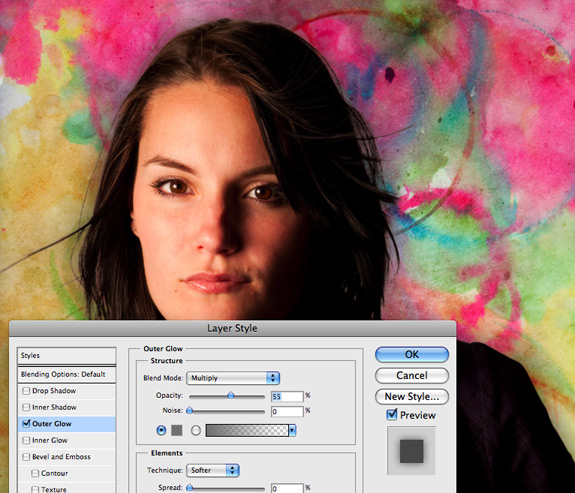
Task: Enable the Contour checkbox
Action: pyautogui.click(x=35, y=473)
